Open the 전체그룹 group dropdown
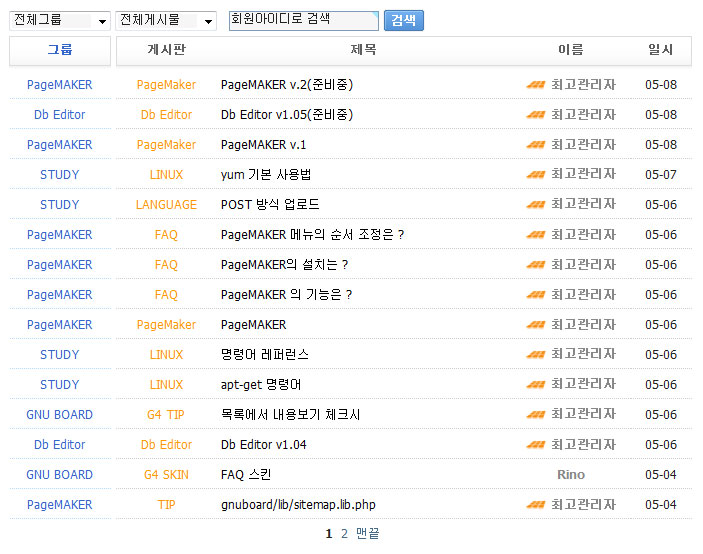This screenshot has height=554, width=703. coord(60,20)
